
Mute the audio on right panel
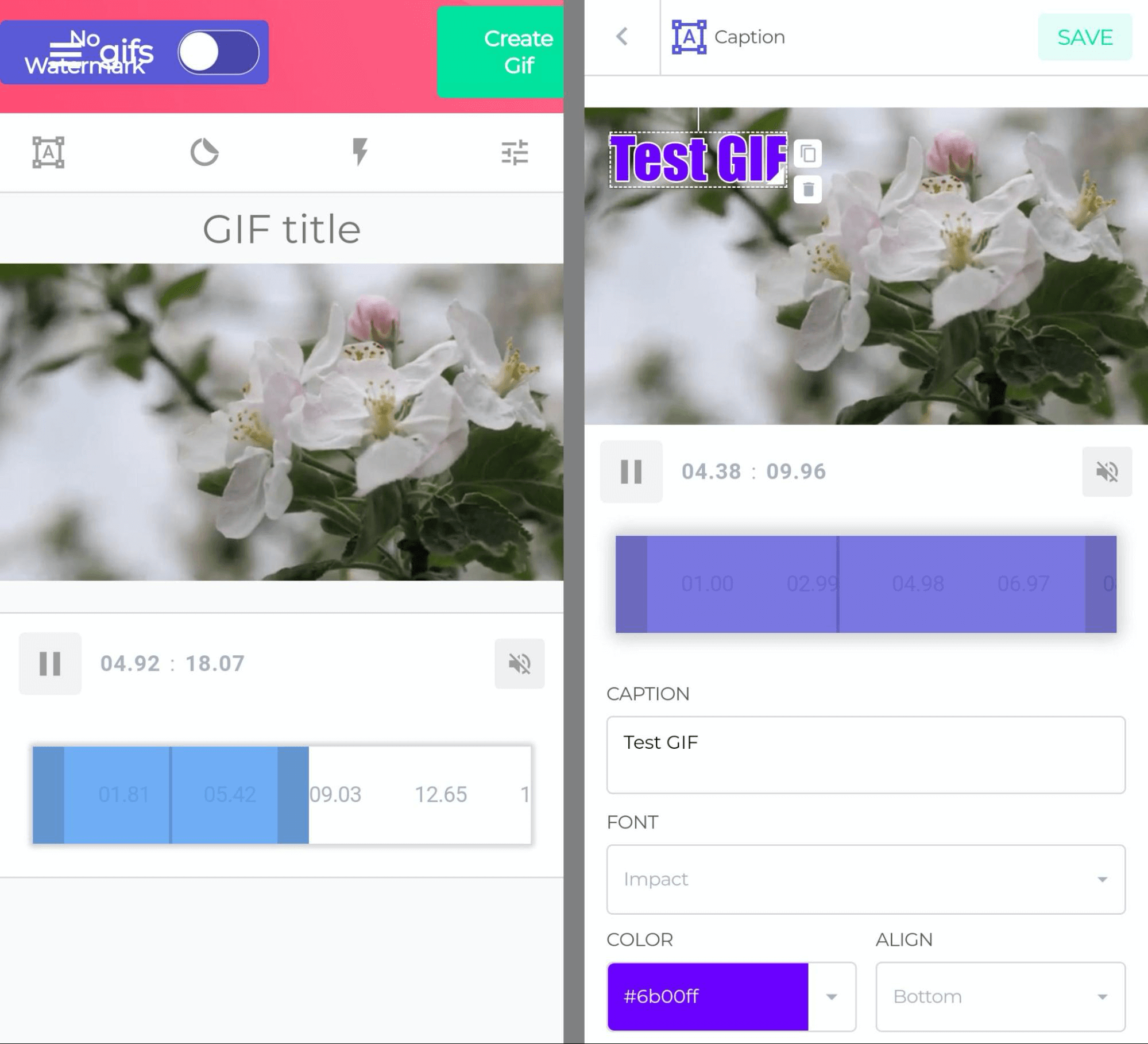pyautogui.click(x=1108, y=471)
